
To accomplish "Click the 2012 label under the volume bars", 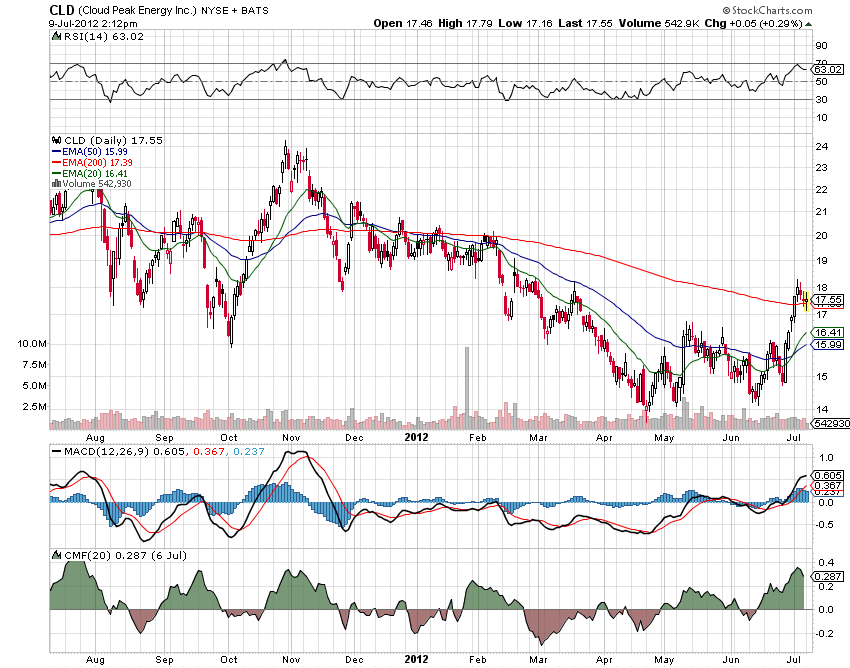I will coord(416,437).
